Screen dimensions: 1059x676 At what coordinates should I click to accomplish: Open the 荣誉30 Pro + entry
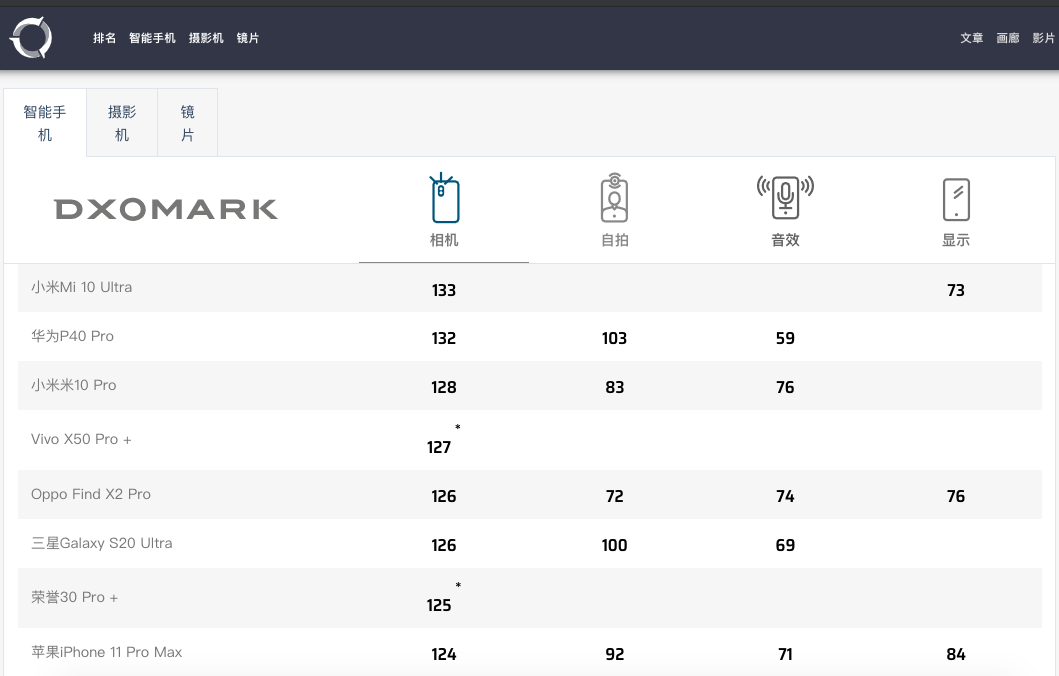point(74,597)
